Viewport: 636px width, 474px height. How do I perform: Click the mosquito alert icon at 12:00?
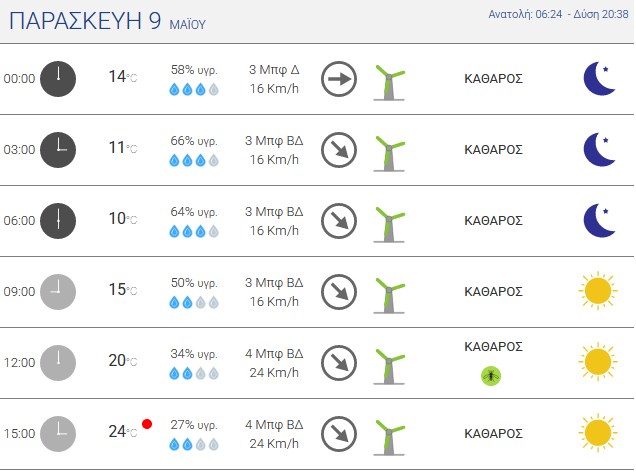point(491,375)
